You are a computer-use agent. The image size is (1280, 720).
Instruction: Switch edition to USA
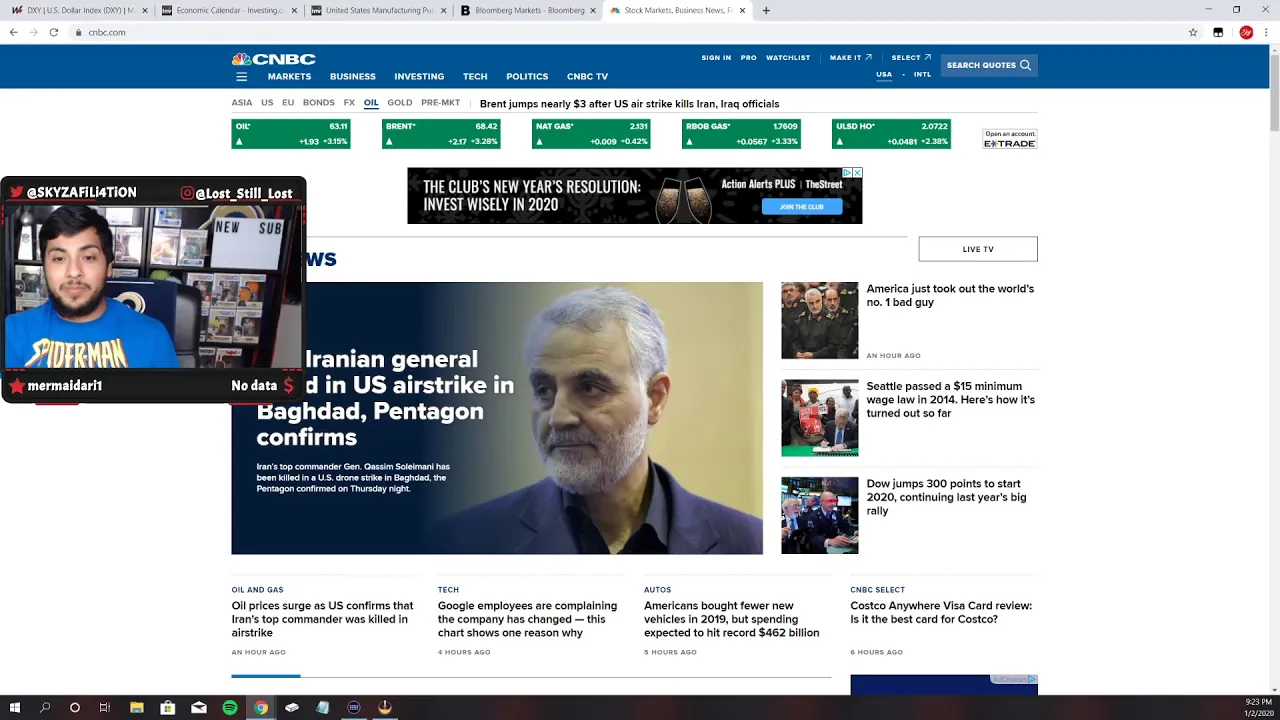(x=884, y=74)
